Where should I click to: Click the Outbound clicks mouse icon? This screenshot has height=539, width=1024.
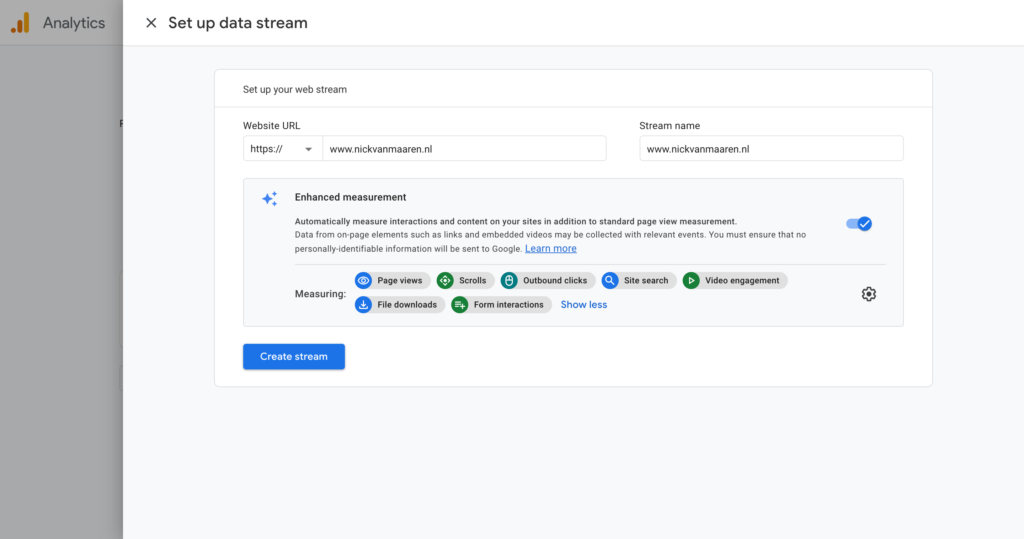click(x=509, y=280)
